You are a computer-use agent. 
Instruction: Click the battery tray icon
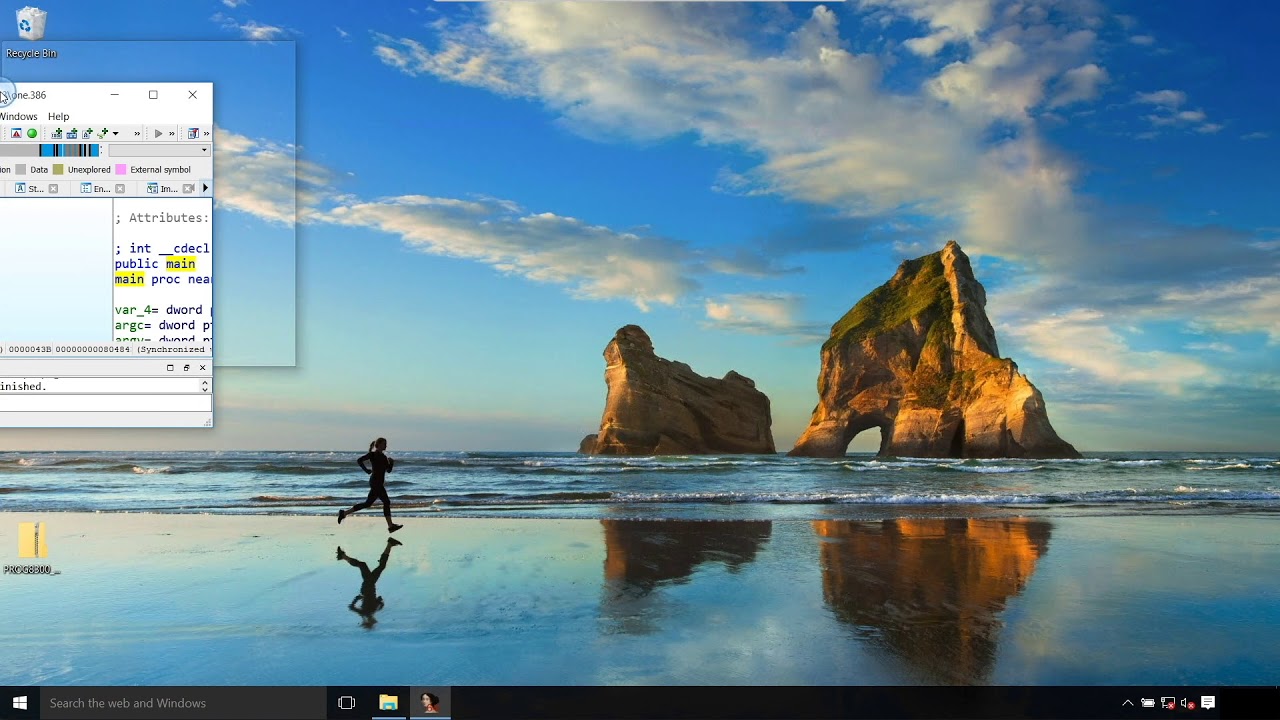(x=1148, y=703)
